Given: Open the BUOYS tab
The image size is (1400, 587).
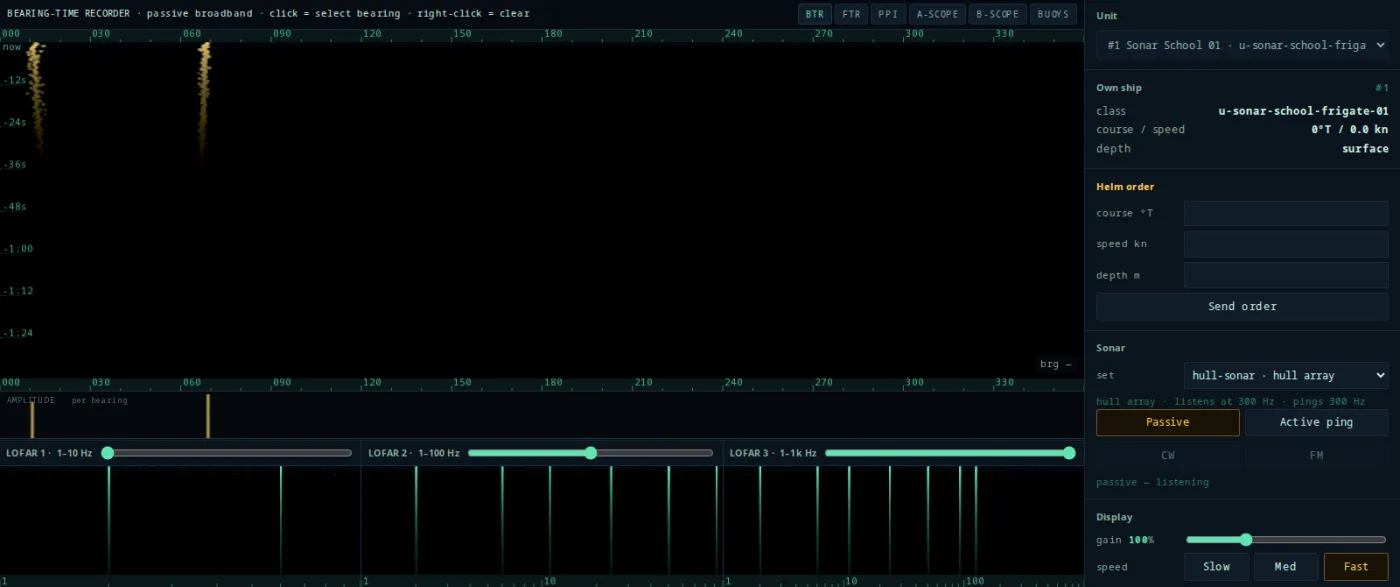Looking at the screenshot, I should (x=1053, y=14).
